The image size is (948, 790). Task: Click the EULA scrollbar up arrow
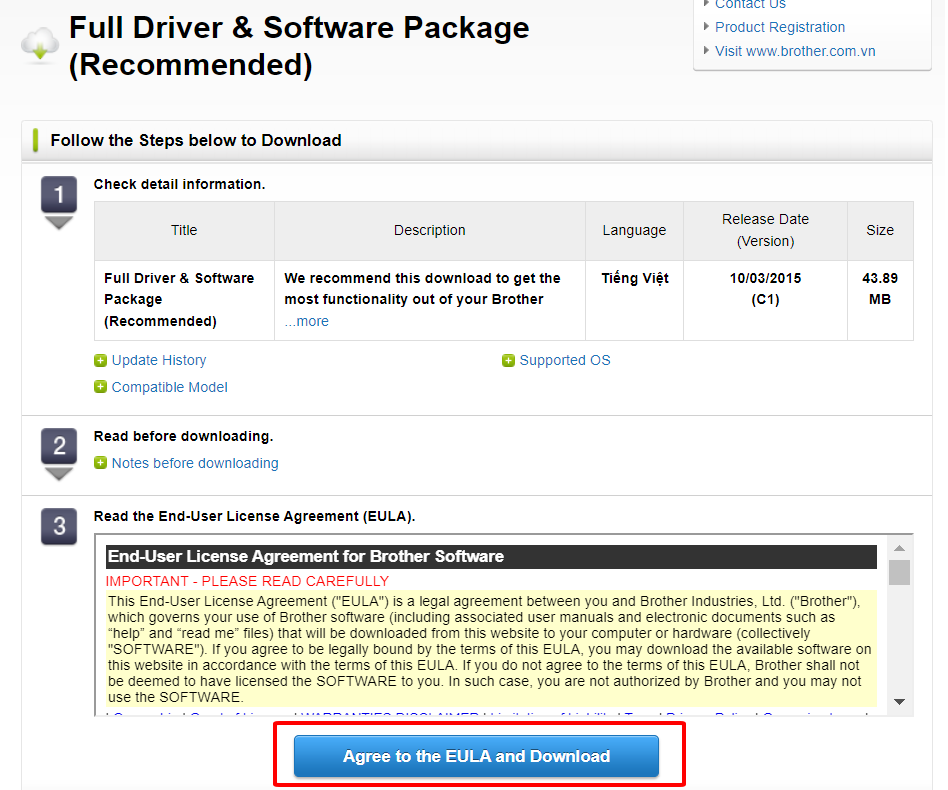899,548
